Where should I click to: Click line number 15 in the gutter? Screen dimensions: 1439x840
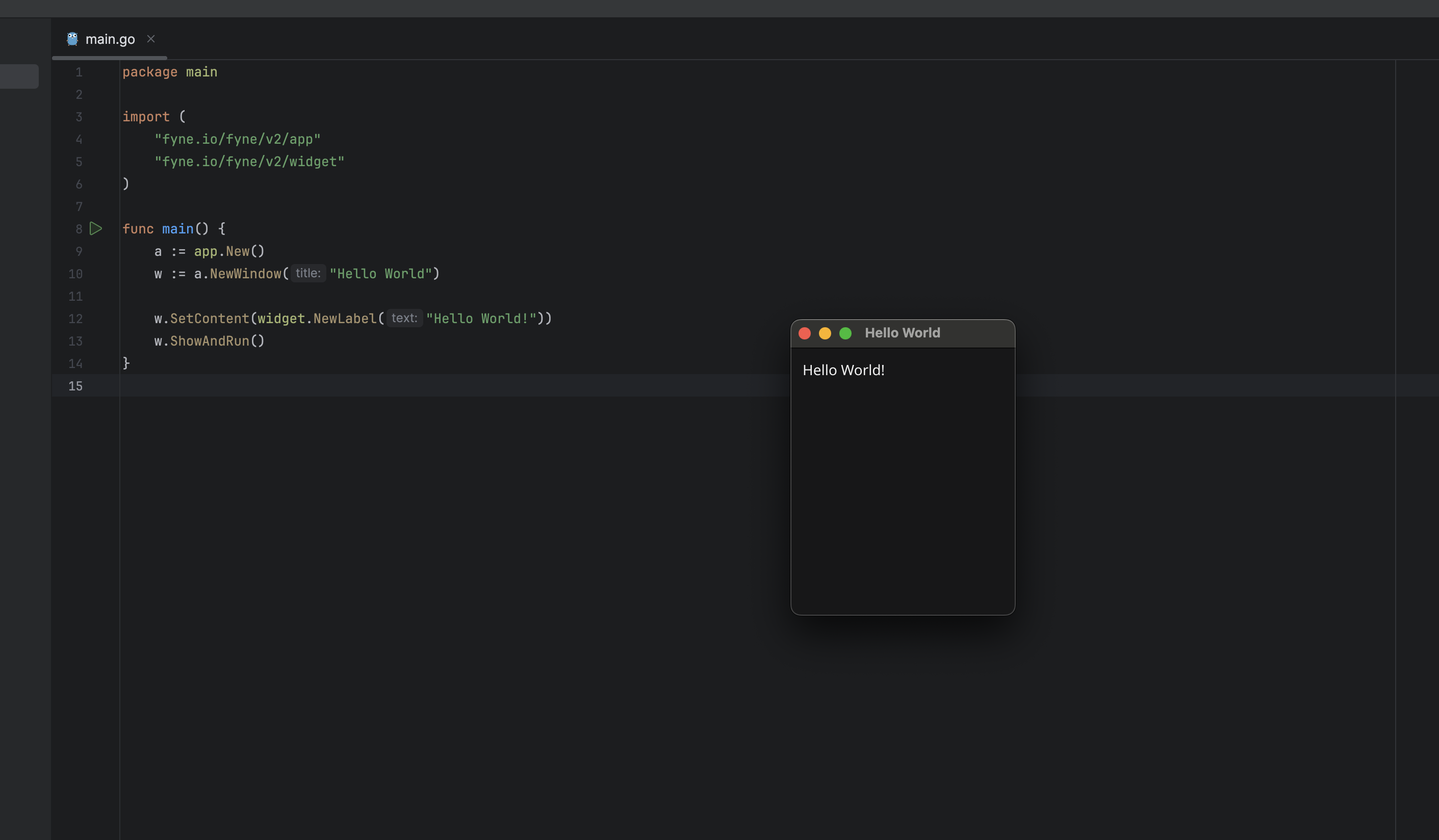(75, 386)
